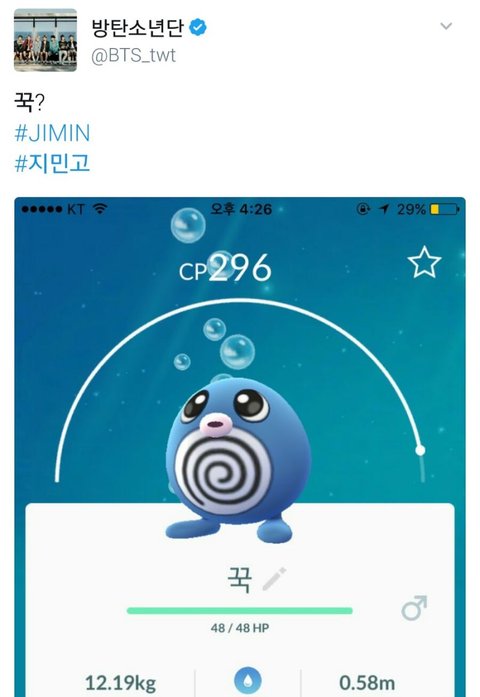Click the location arrow status icon
Viewport: 480px width, 697px height.
[x=384, y=208]
